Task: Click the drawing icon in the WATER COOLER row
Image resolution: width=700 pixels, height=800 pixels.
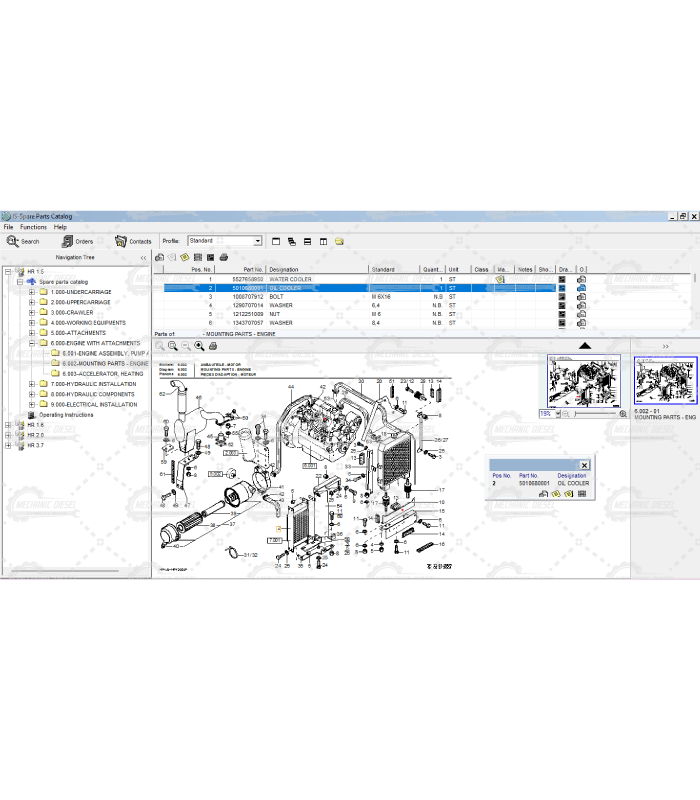Action: pyautogui.click(x=562, y=280)
